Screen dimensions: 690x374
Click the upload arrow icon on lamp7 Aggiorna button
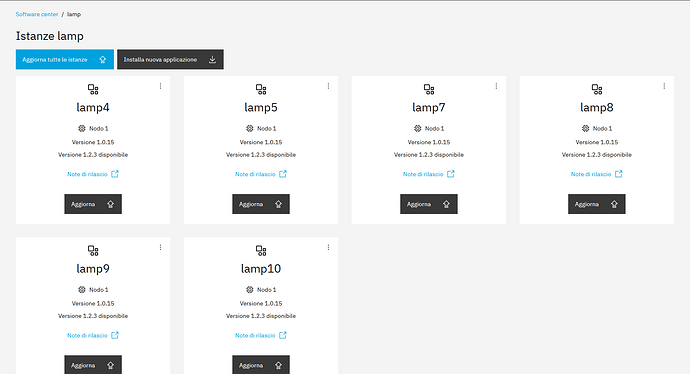click(446, 204)
